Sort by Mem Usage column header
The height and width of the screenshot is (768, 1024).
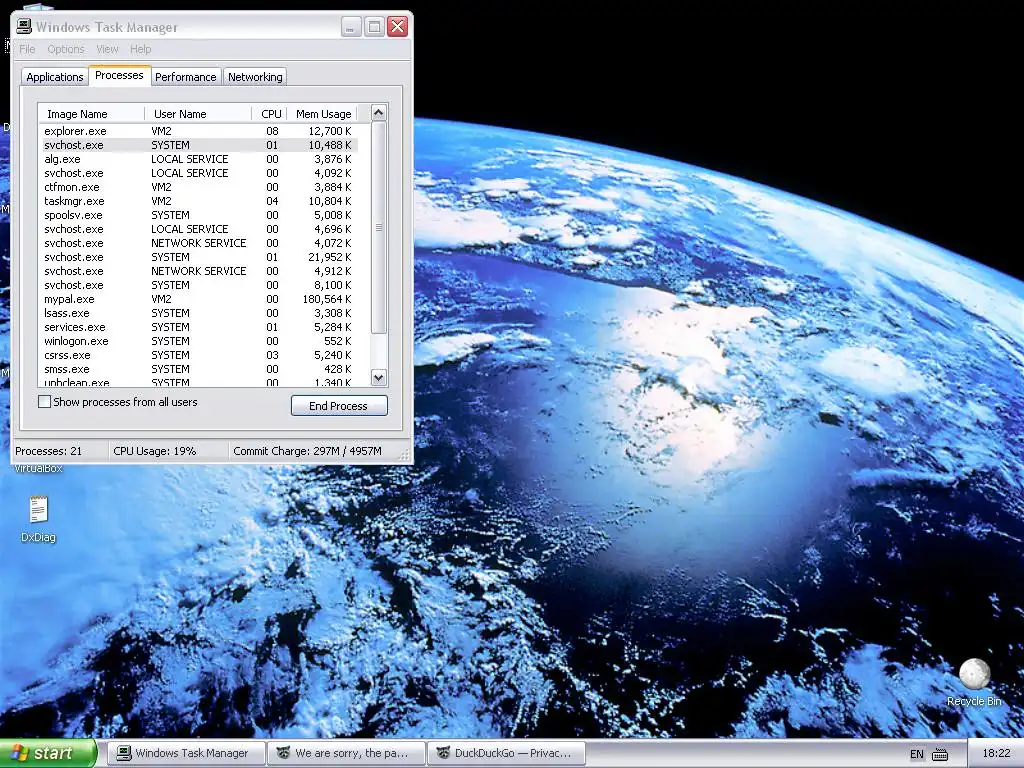pyautogui.click(x=323, y=114)
